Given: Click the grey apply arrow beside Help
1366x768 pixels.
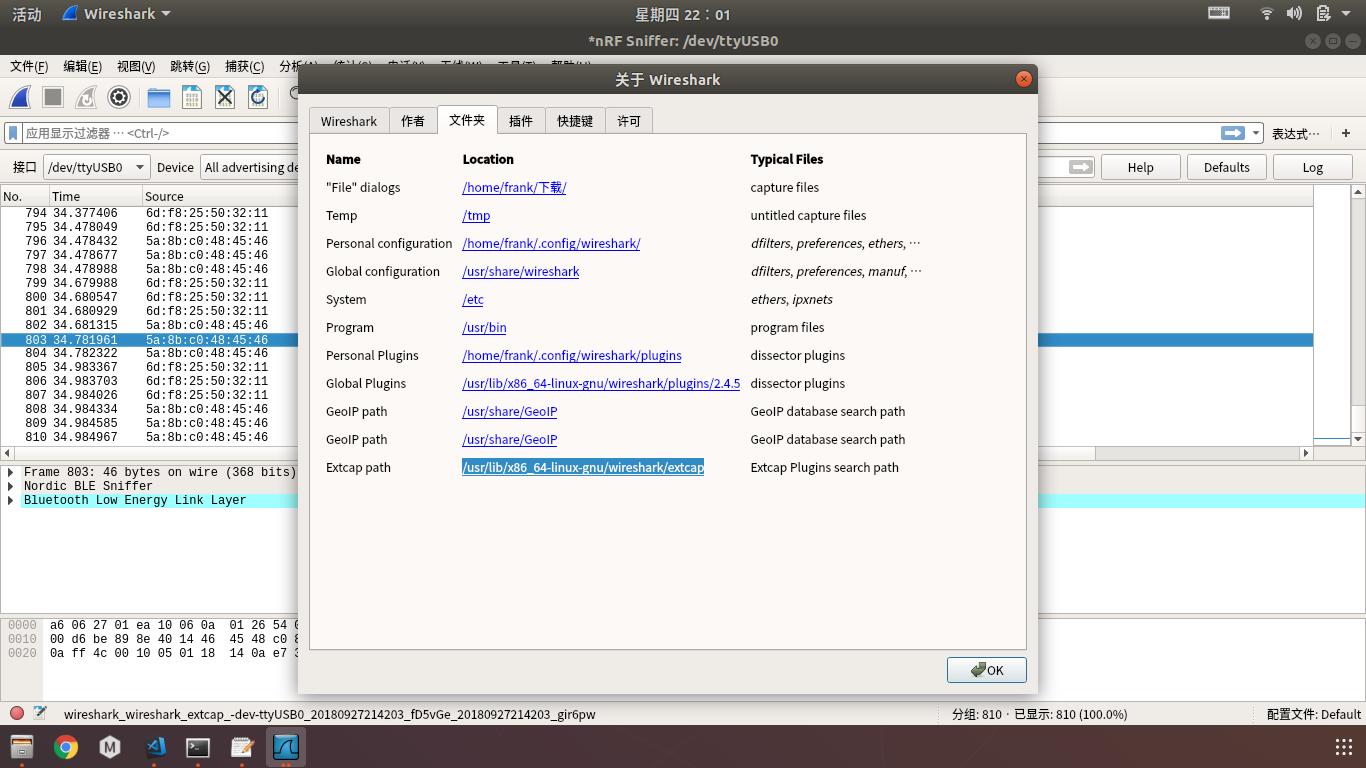Looking at the screenshot, I should pyautogui.click(x=1081, y=167).
